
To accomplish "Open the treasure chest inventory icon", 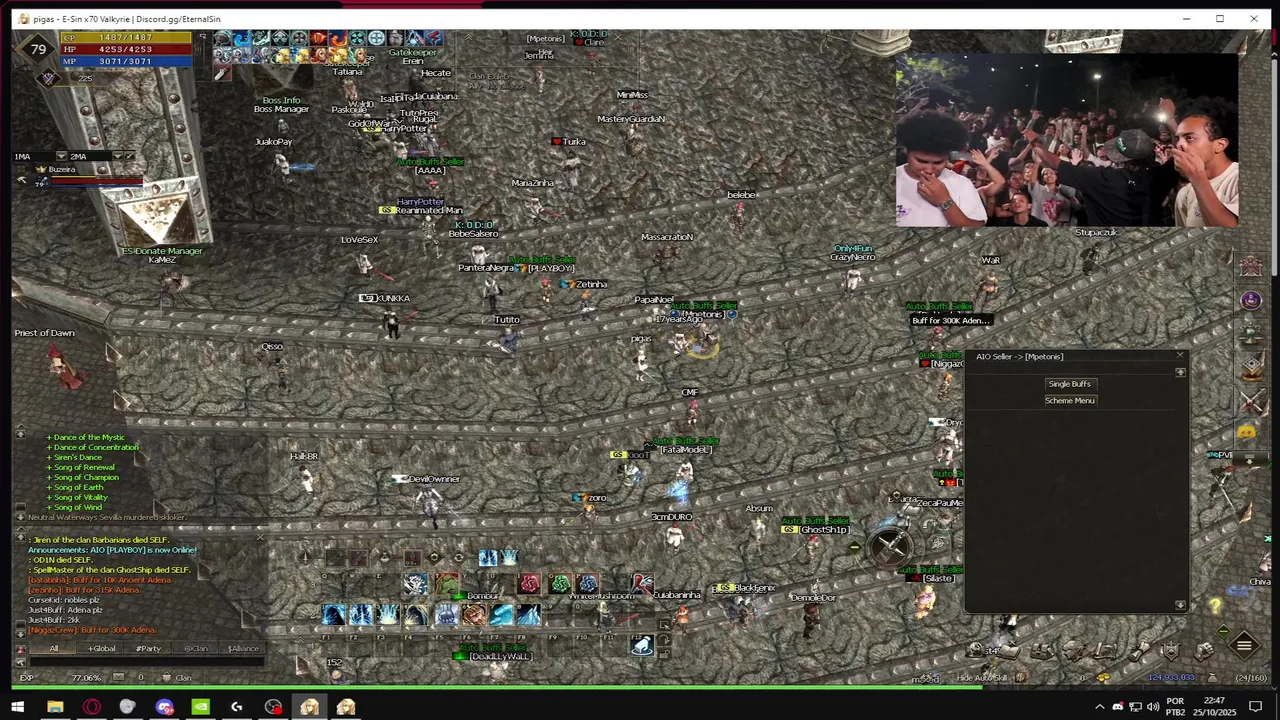I will 1042,651.
